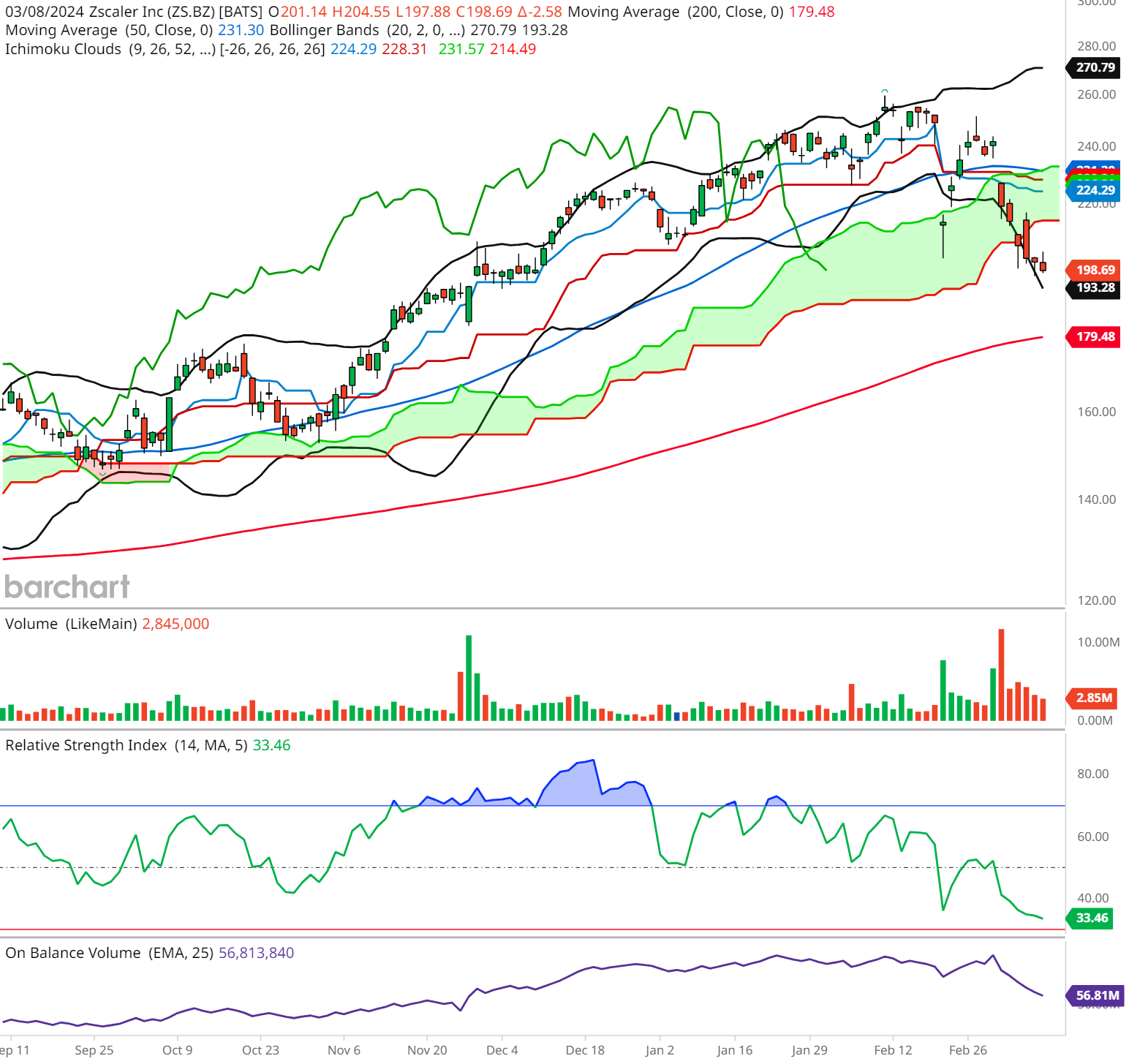Click the Sep 25 date axis label
This screenshot has width=1129, height=1064.
(x=94, y=1051)
